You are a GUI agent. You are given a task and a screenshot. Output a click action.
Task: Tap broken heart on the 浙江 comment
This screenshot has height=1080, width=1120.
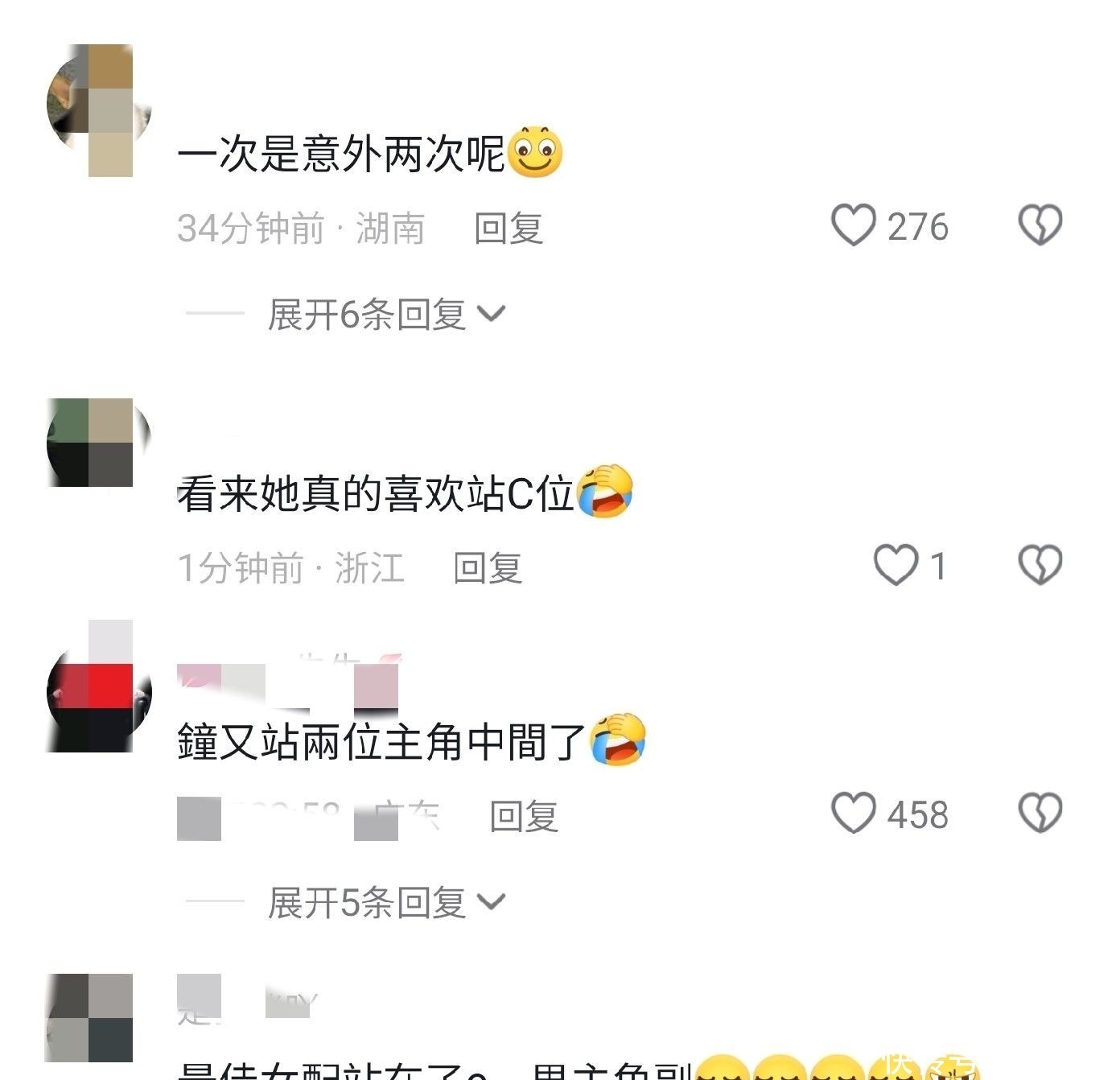point(1040,565)
